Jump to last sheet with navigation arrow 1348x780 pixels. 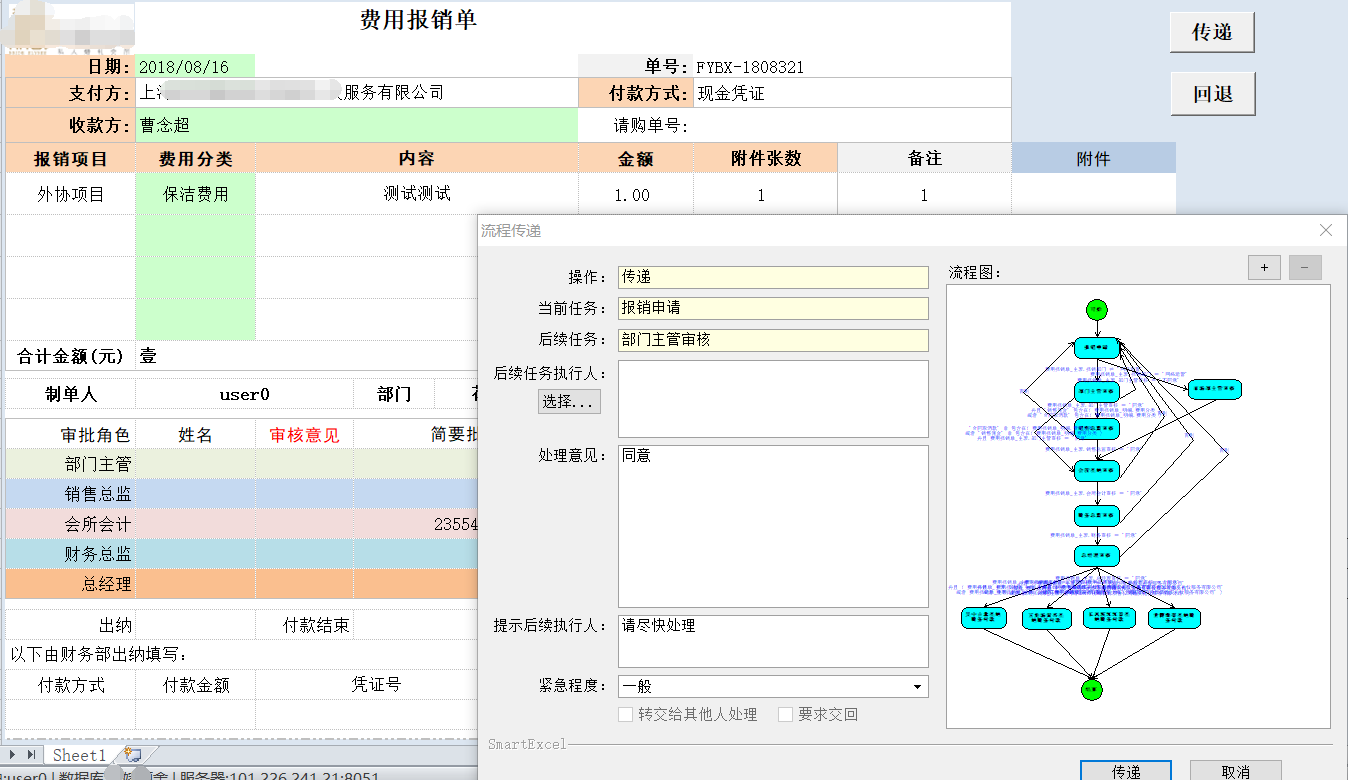(32, 755)
